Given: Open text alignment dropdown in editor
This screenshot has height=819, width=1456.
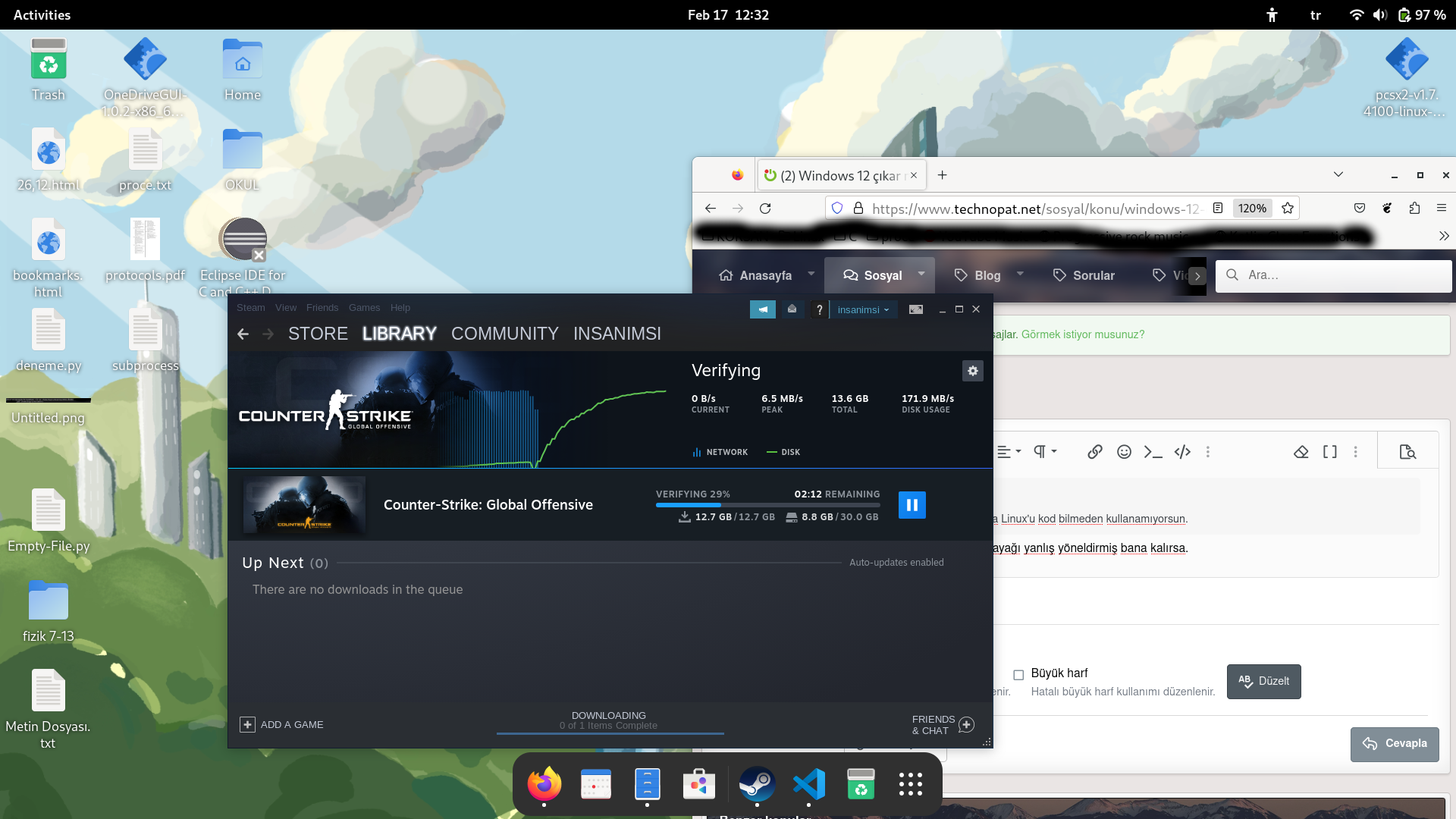Looking at the screenshot, I should pyautogui.click(x=1008, y=452).
